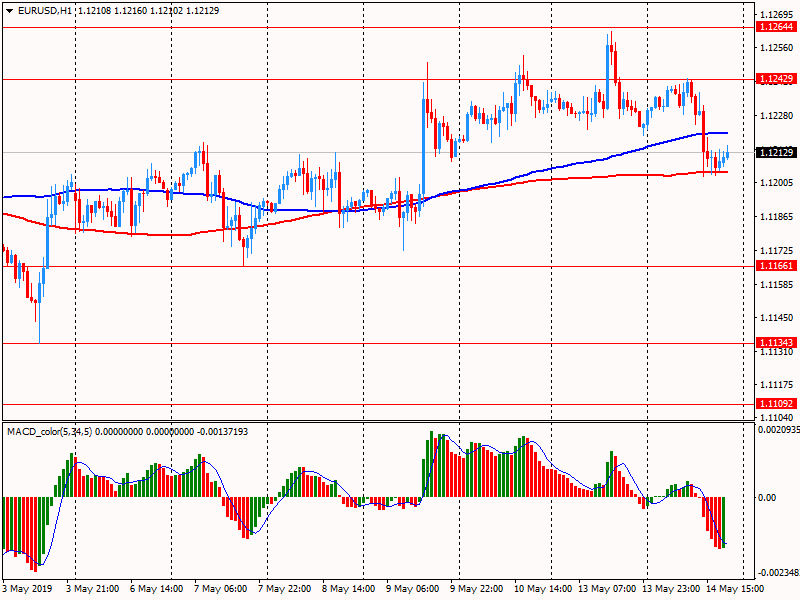
Task: Click the current price label 1.12129
Action: [775, 152]
